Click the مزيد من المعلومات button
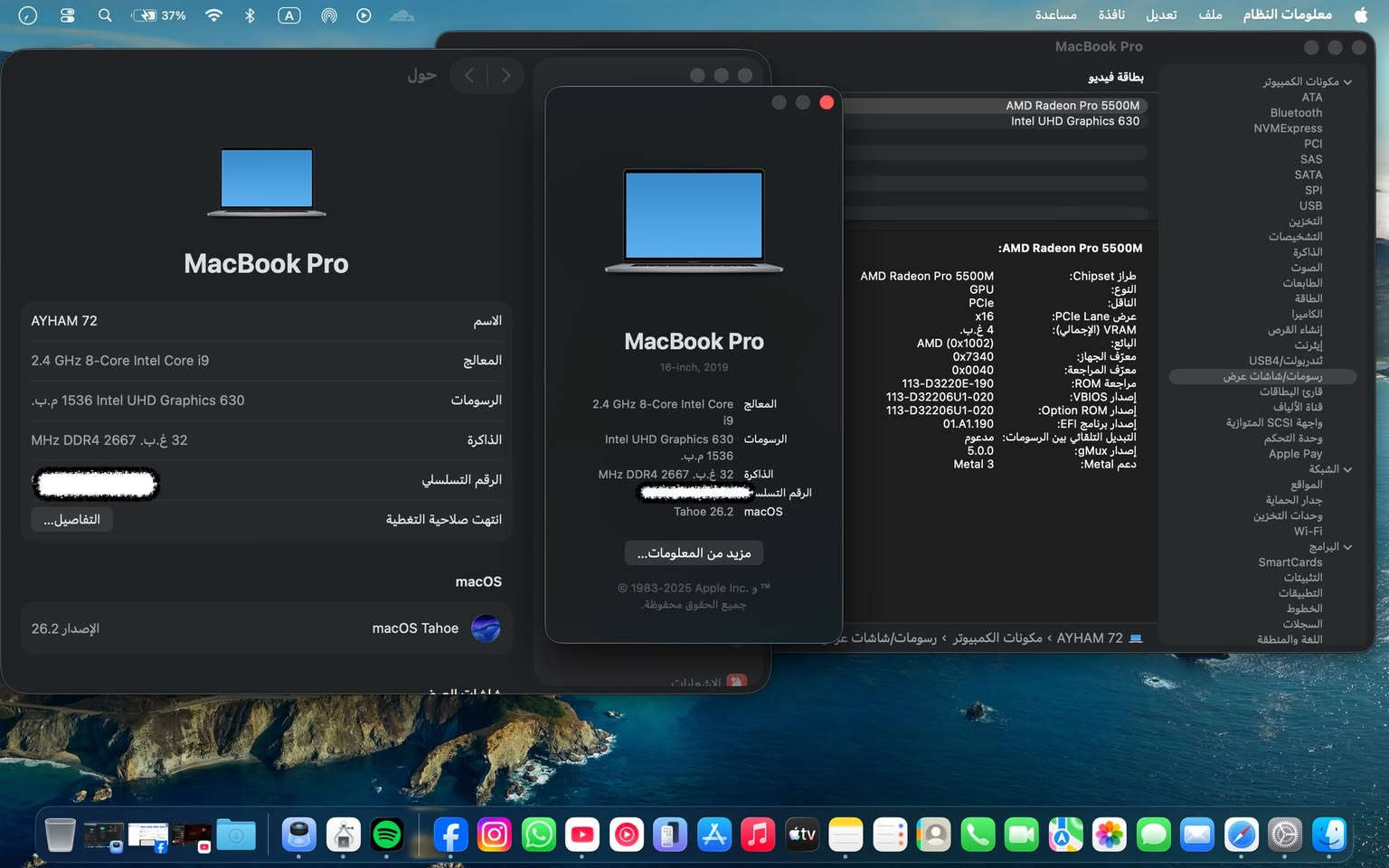Screen dimensions: 1389x868 [694, 552]
